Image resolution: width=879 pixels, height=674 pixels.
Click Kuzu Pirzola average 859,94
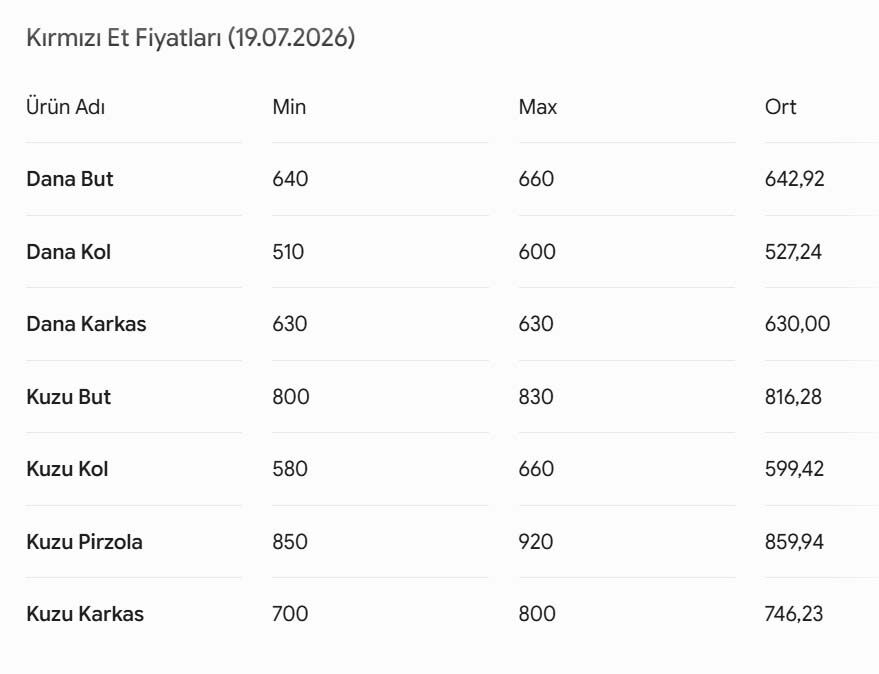(794, 542)
